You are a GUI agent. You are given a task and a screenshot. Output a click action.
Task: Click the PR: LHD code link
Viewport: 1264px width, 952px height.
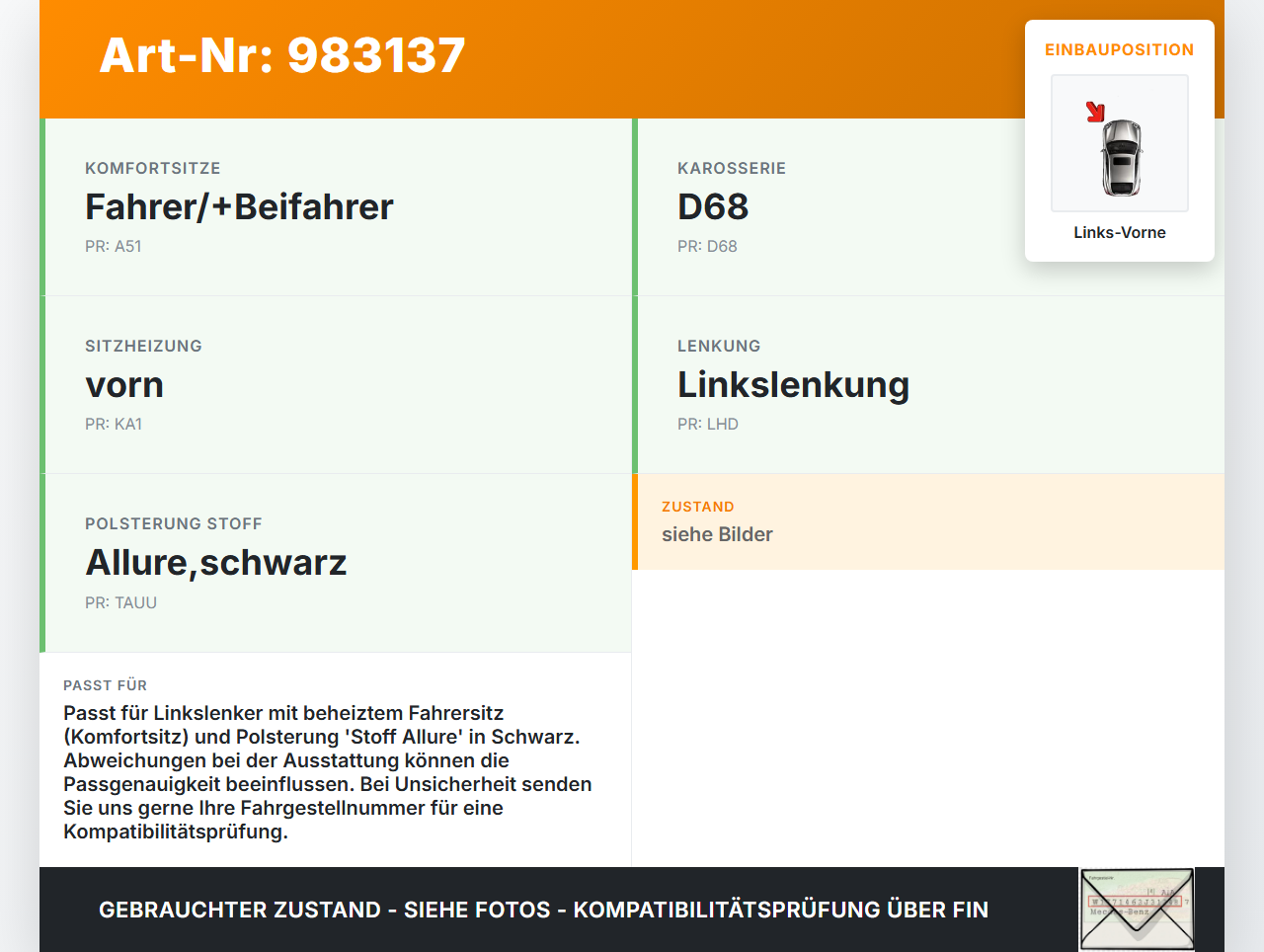(x=707, y=424)
